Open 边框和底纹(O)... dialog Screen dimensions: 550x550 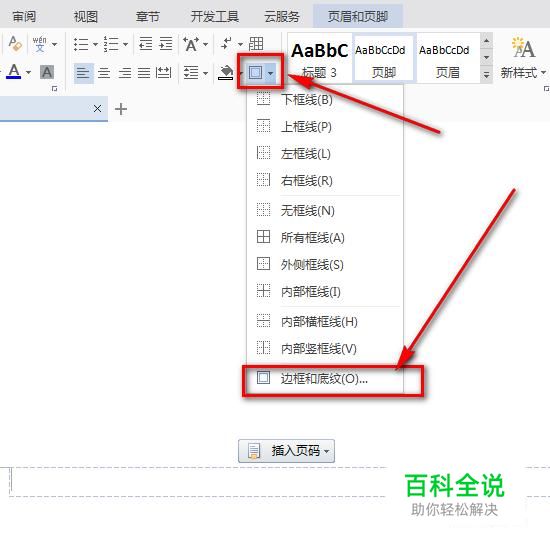(x=325, y=378)
